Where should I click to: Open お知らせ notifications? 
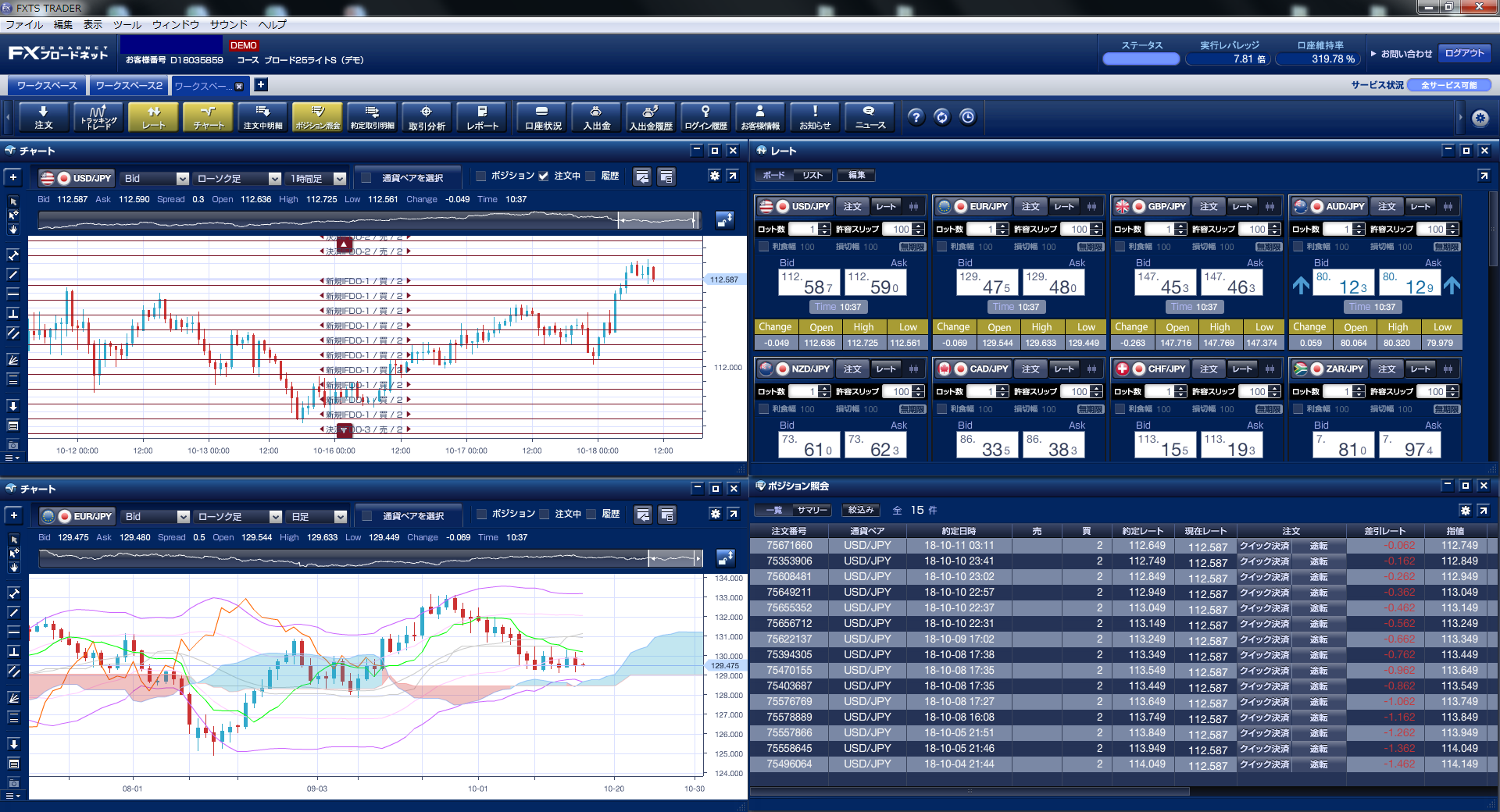(815, 117)
